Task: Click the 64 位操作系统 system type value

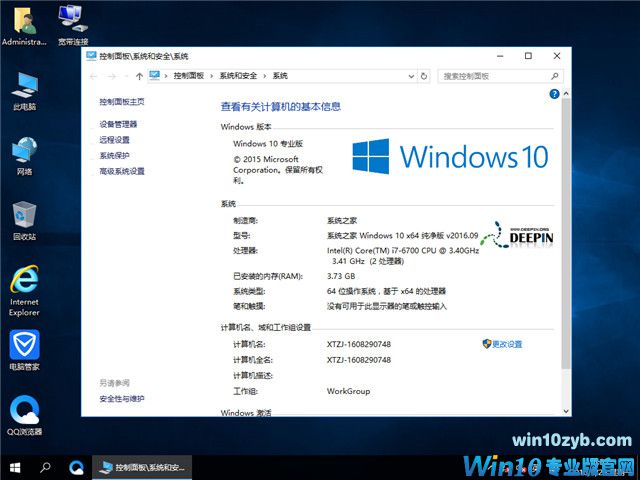Action: pyautogui.click(x=386, y=291)
